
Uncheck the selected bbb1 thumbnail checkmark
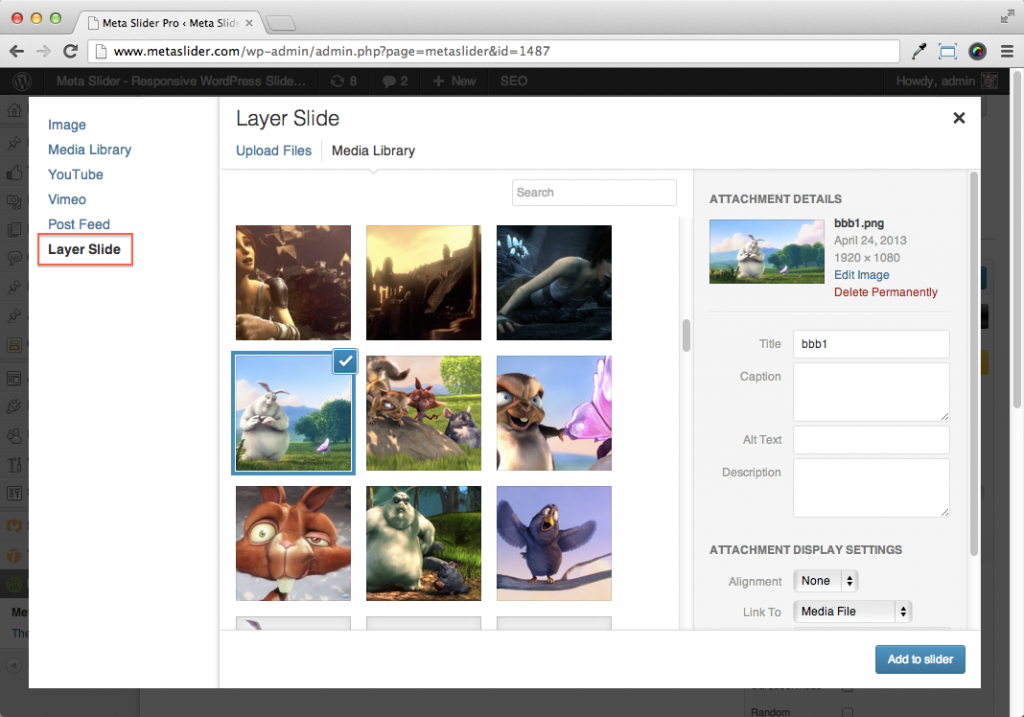344,361
